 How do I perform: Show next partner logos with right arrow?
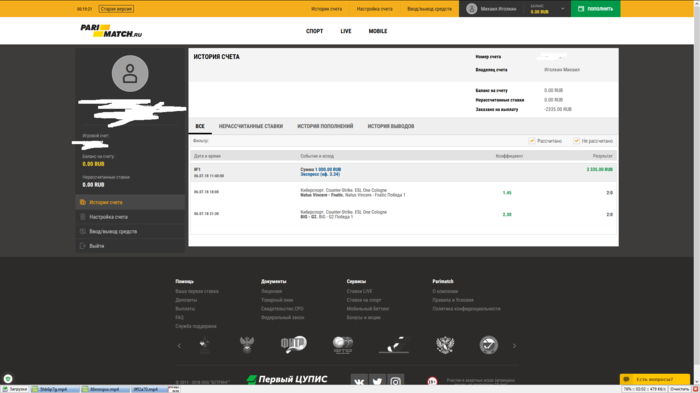click(514, 346)
